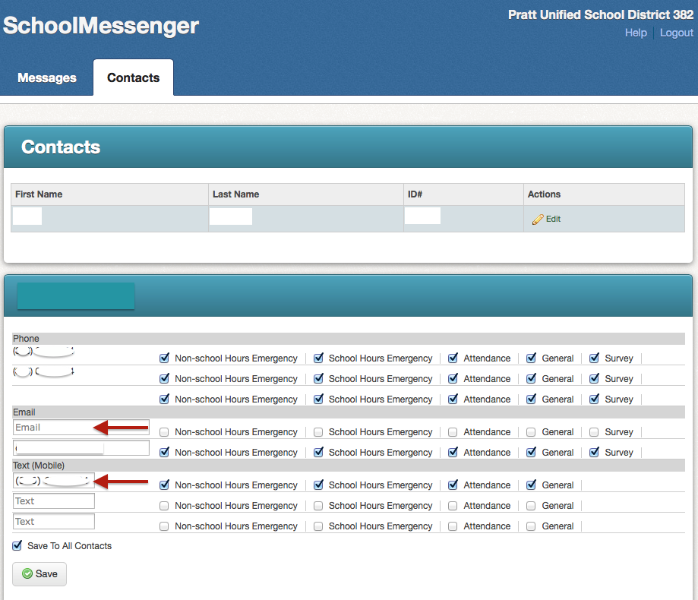
Task: Click the SchoolMessenger logo title
Action: tap(101, 25)
